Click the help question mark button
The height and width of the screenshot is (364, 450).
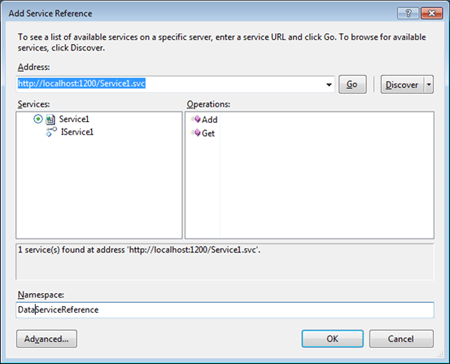click(x=408, y=13)
